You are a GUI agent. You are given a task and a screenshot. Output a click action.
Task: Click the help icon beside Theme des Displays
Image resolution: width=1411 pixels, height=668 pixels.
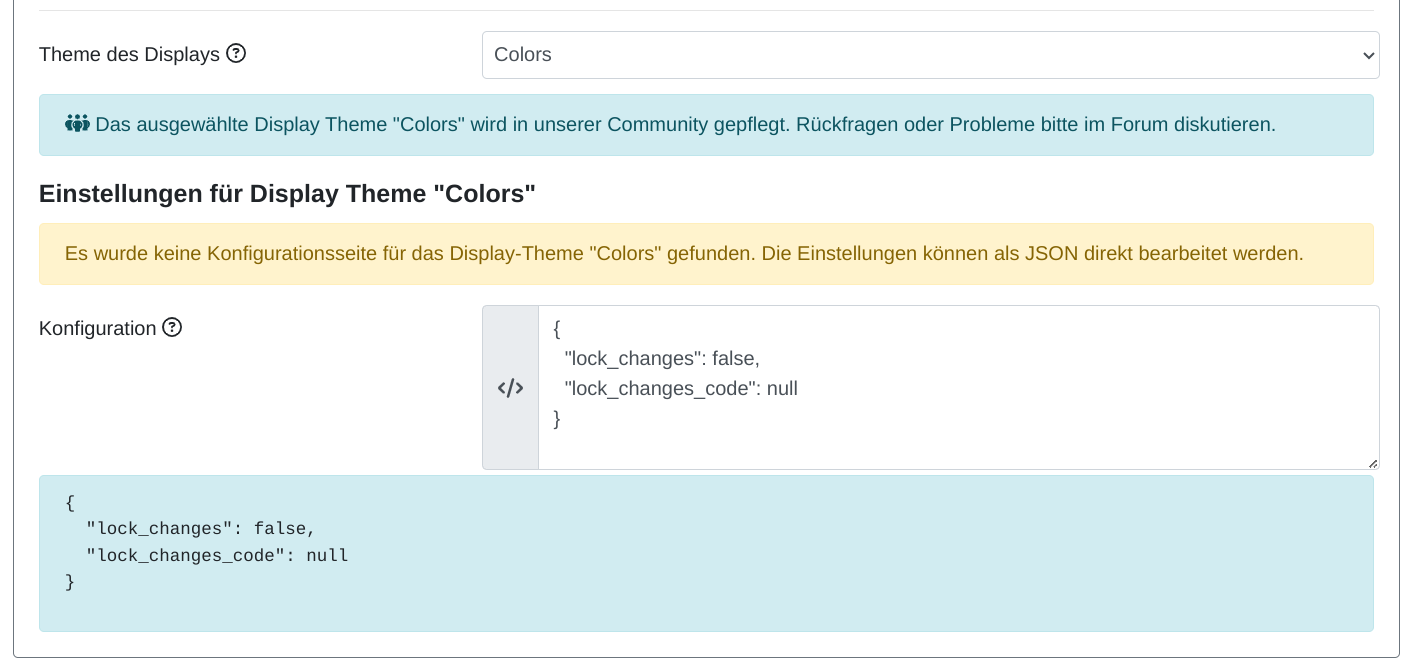[x=236, y=54]
